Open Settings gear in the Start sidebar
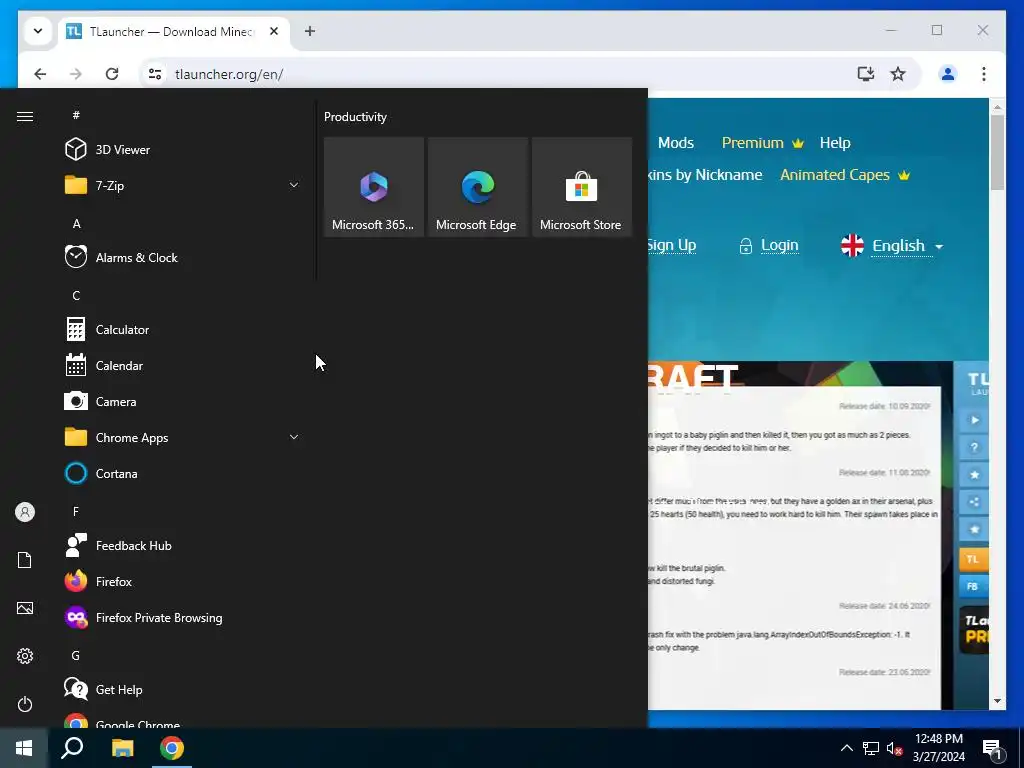 (25, 656)
